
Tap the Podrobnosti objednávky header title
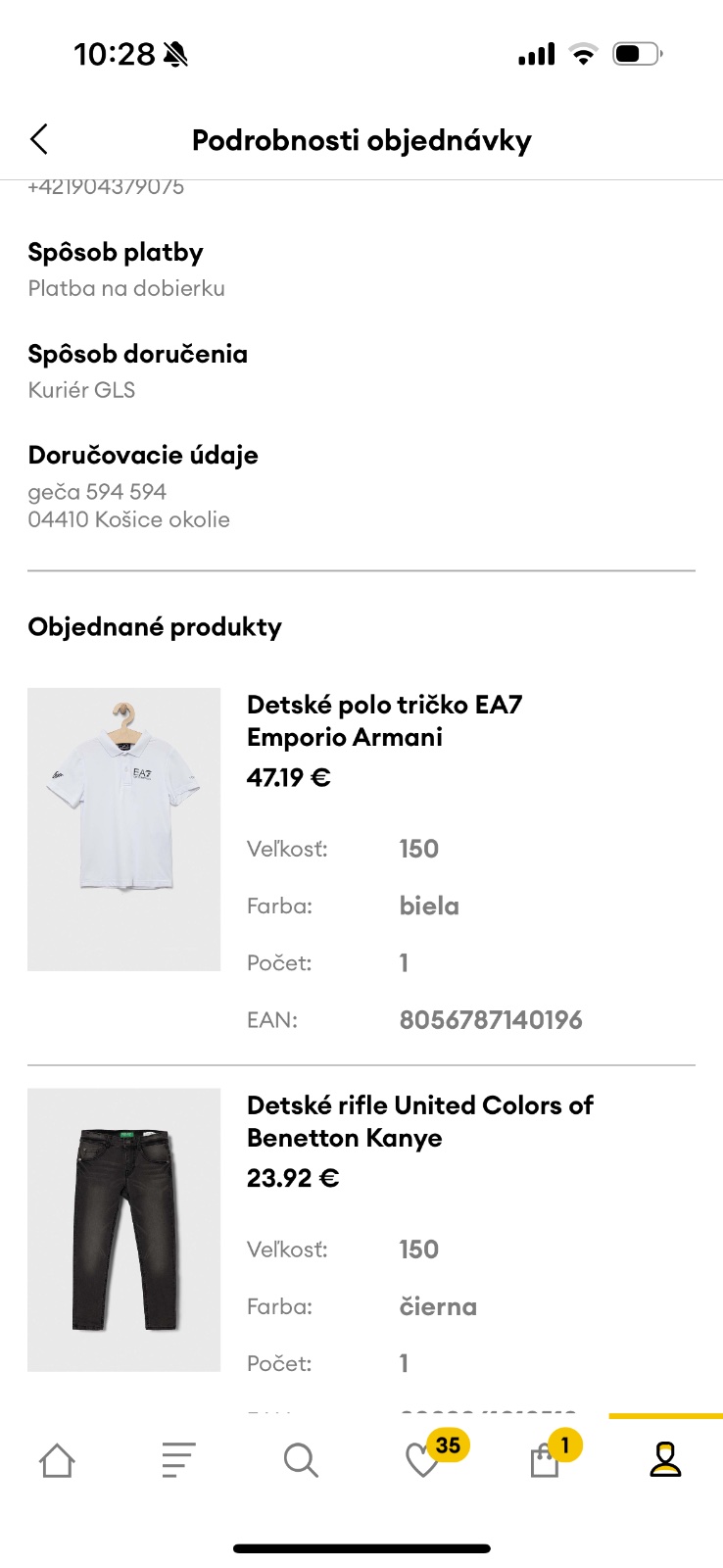361,140
